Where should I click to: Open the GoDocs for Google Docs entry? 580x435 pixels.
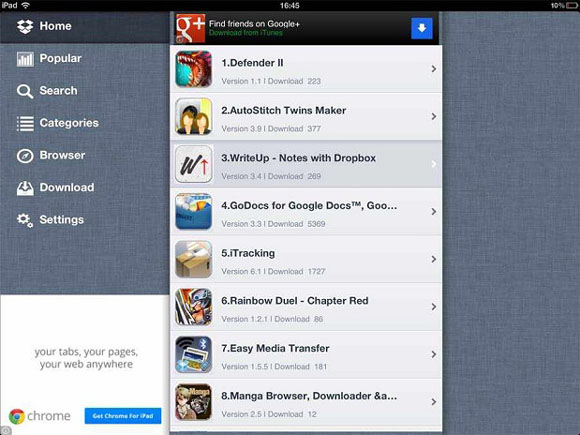coord(306,212)
